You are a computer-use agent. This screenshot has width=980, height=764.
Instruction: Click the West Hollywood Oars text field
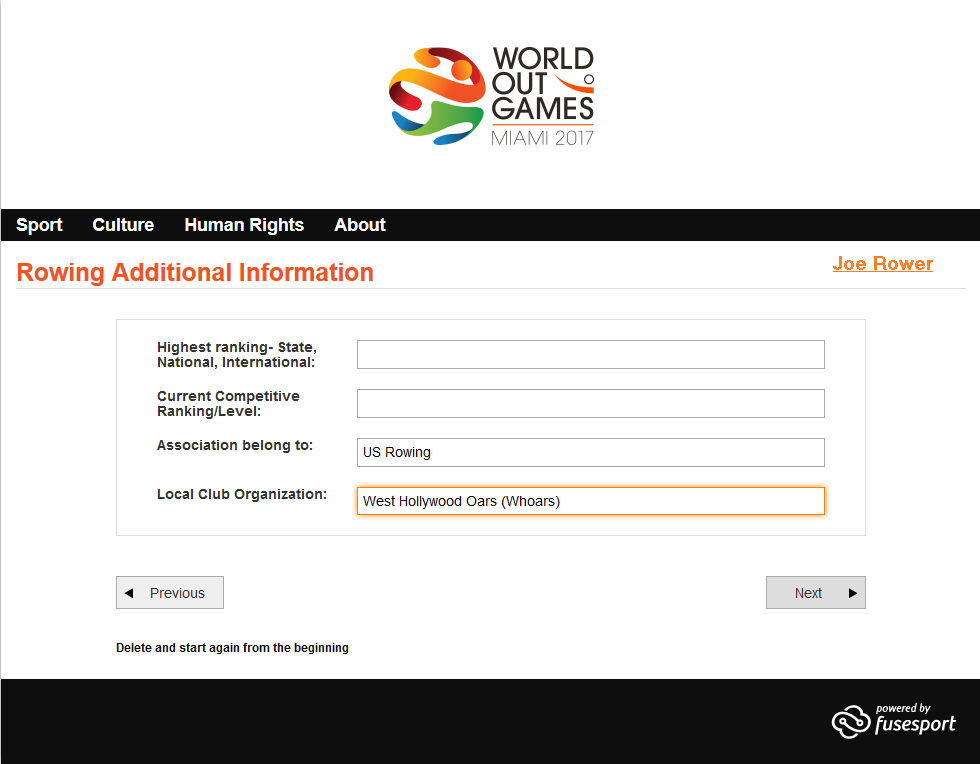[x=590, y=501]
